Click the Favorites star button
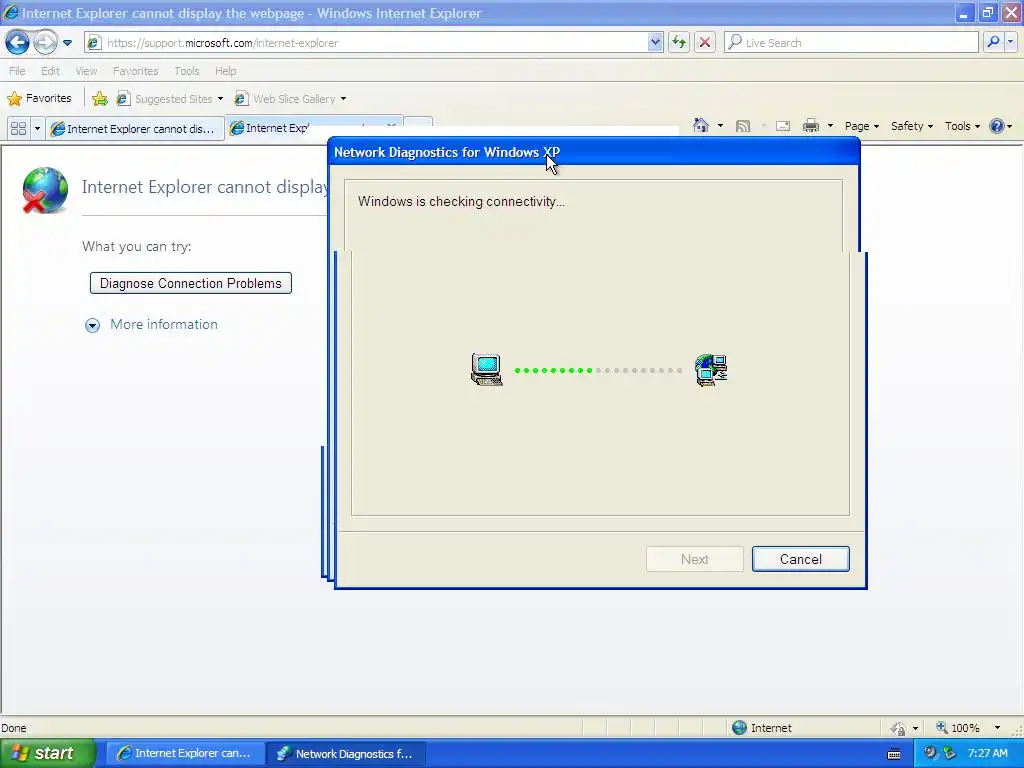This screenshot has width=1024, height=768. pyautogui.click(x=39, y=99)
